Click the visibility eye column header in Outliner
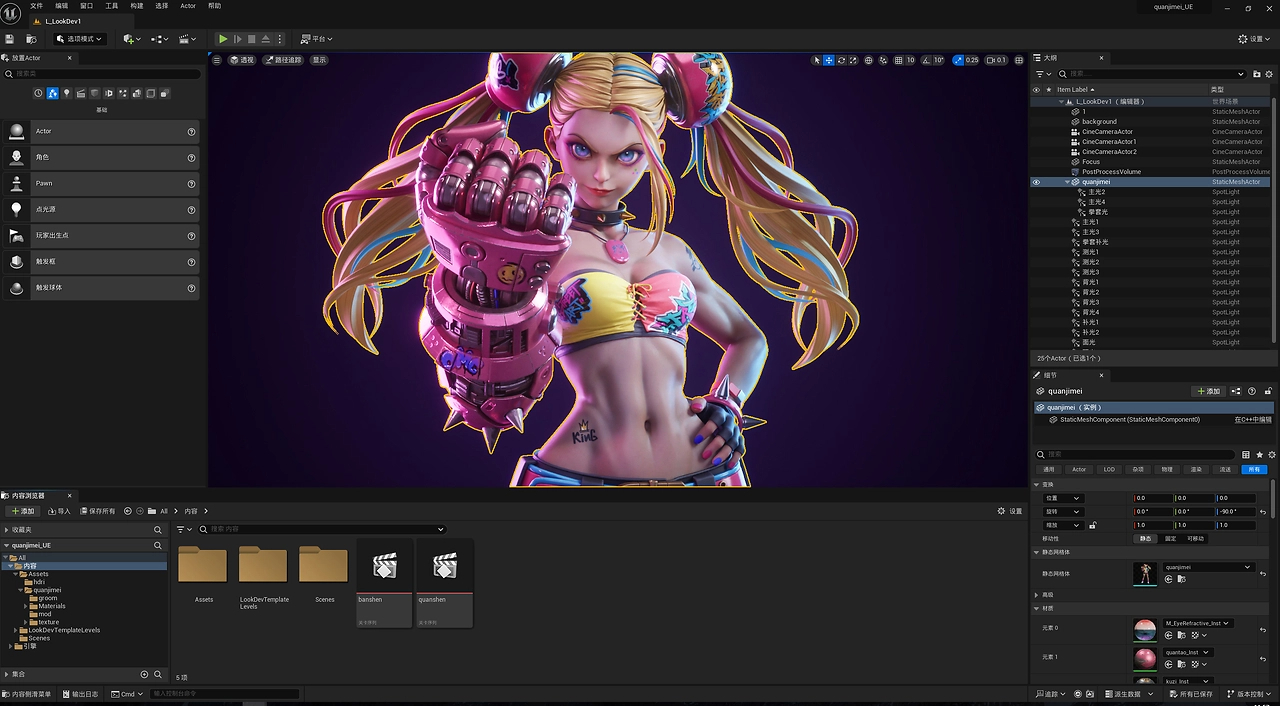 pyautogui.click(x=1036, y=89)
